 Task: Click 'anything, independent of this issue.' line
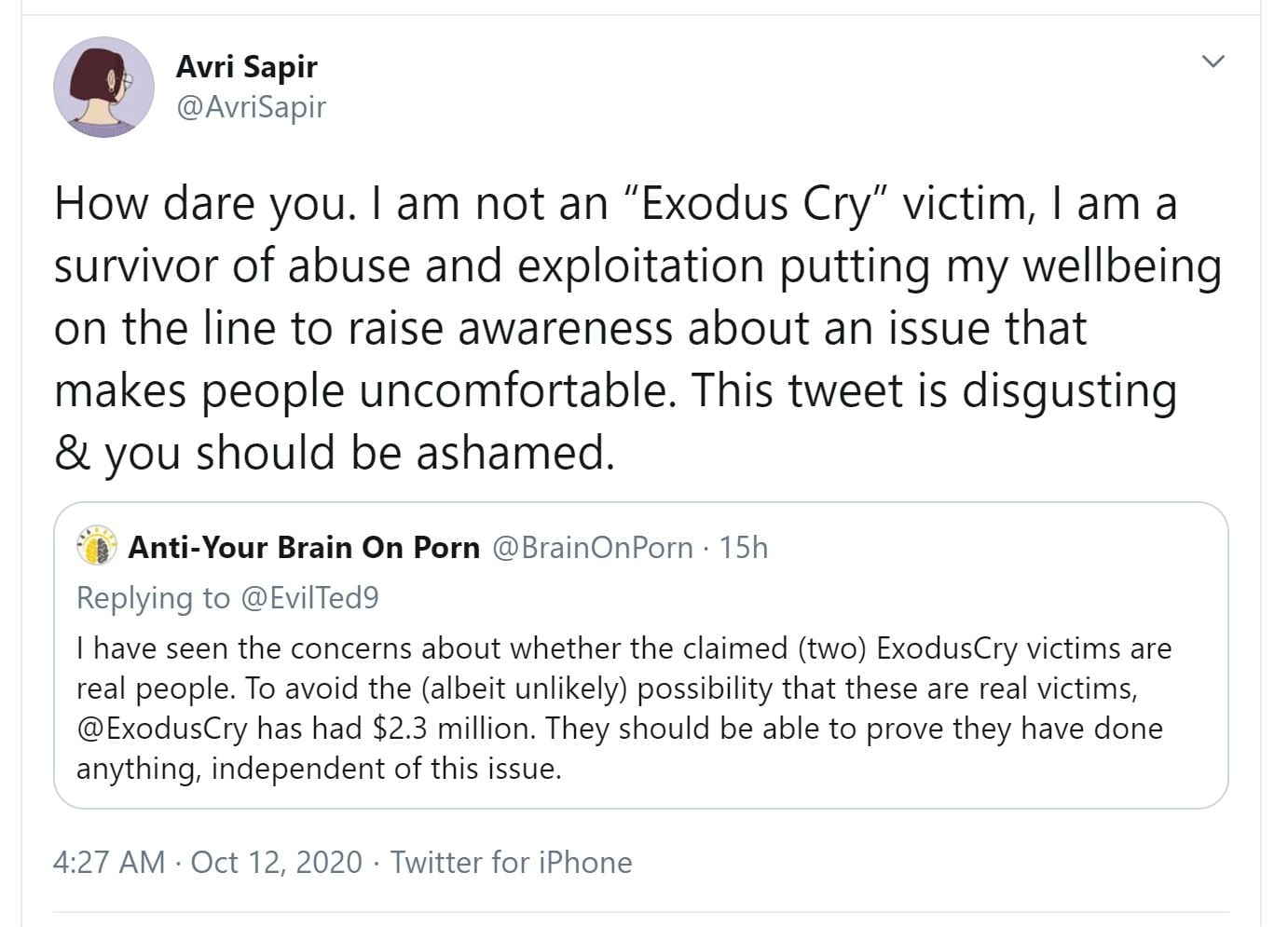[x=319, y=769]
